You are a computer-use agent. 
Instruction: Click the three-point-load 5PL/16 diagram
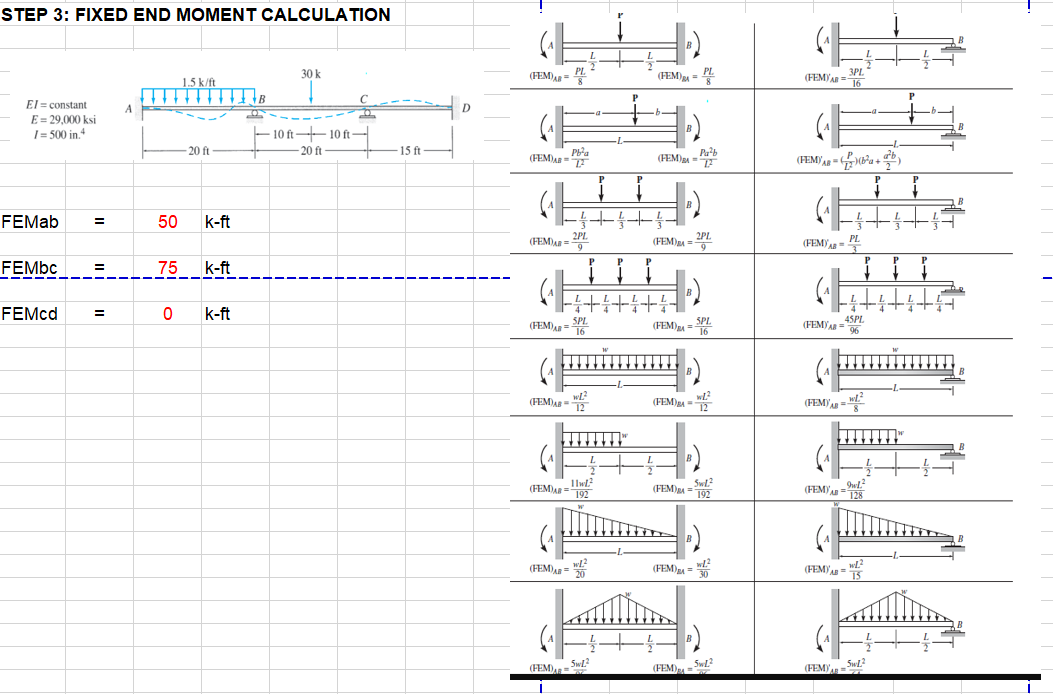[x=620, y=295]
